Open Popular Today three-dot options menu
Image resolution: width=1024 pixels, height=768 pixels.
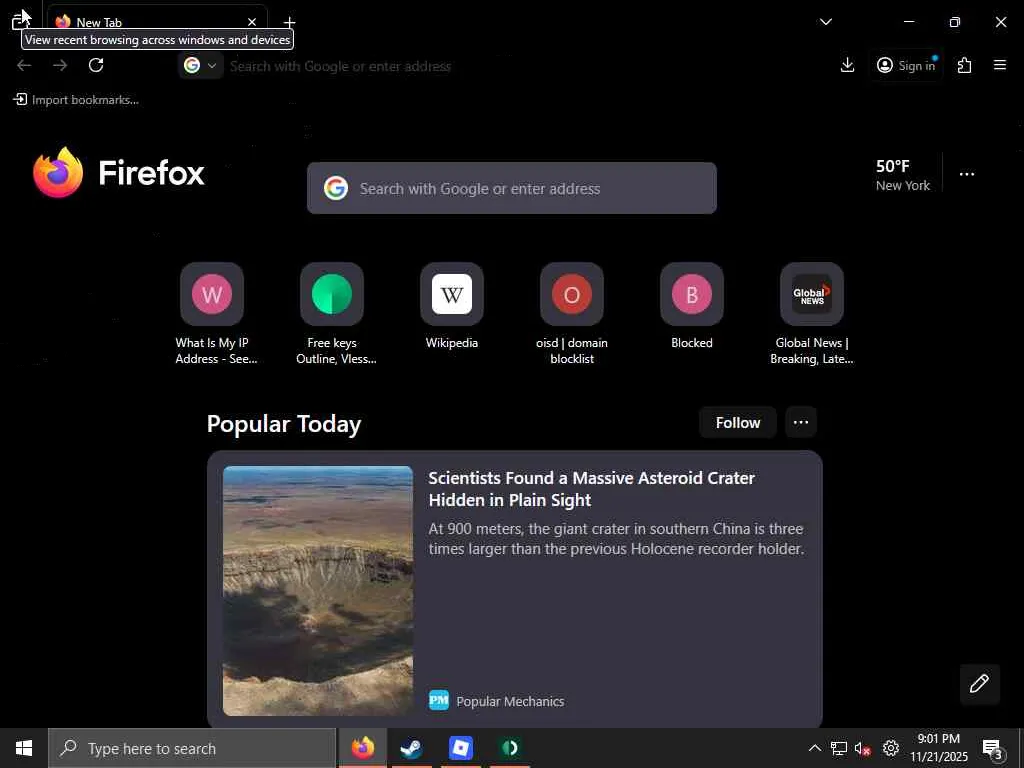click(801, 423)
